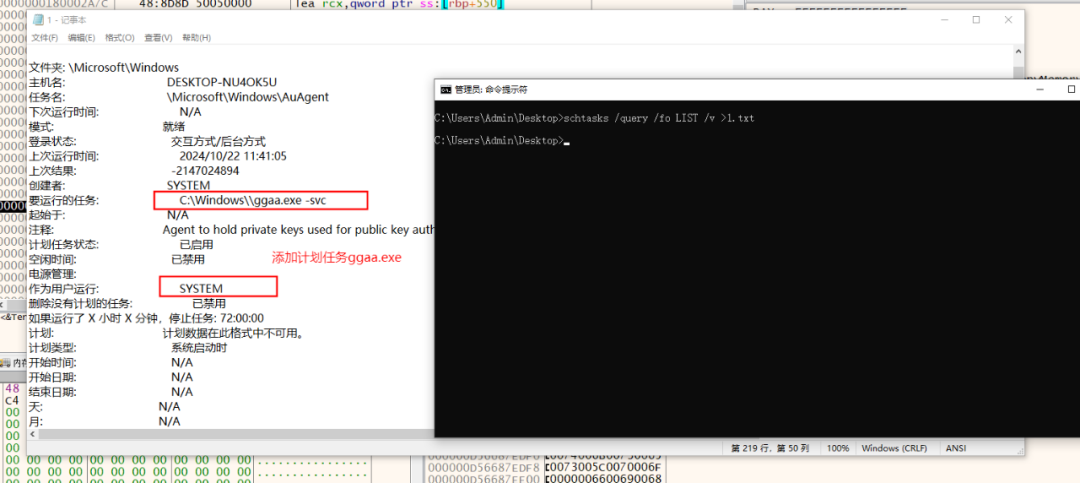
Task: Click the last run time 2024/10/22 11:41:05
Action: click(x=233, y=156)
